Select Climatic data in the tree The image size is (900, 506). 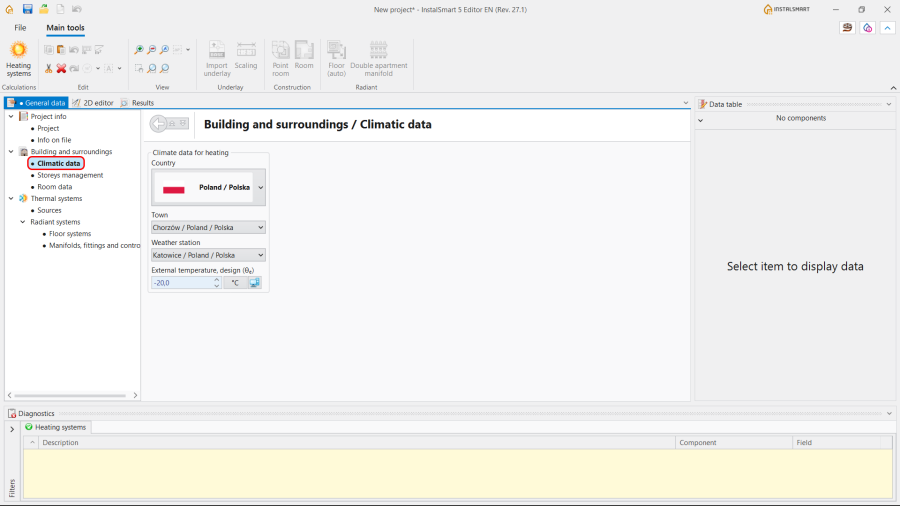click(59, 164)
